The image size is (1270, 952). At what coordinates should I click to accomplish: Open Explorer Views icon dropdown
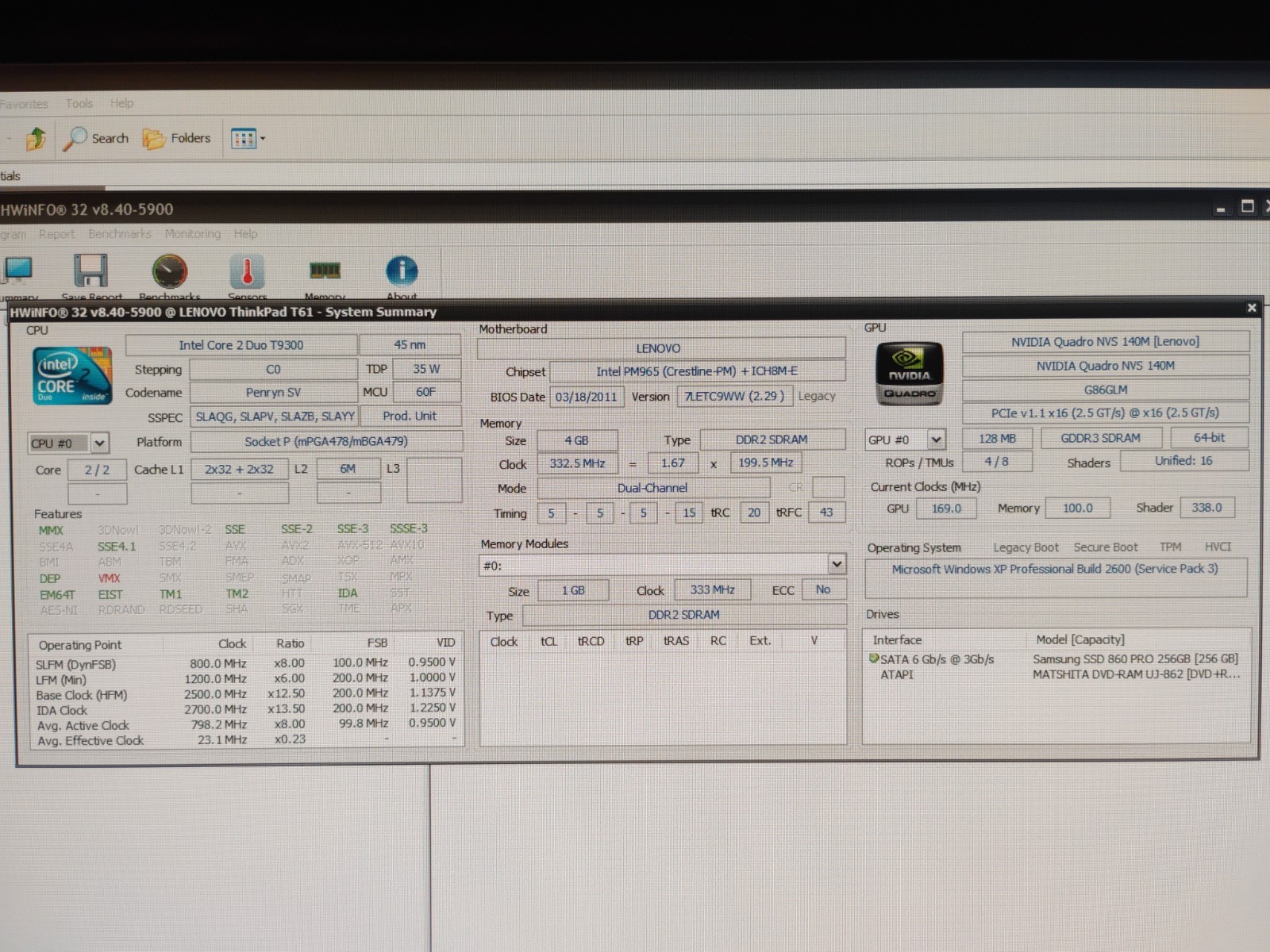248,139
